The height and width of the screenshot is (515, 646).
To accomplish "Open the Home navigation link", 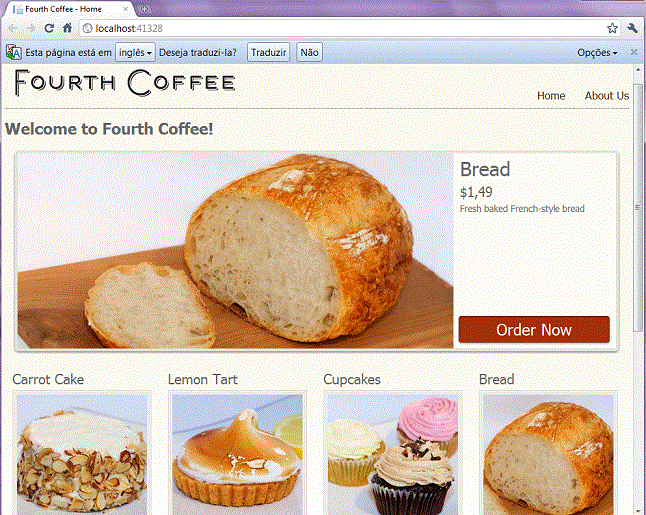I will (x=551, y=96).
